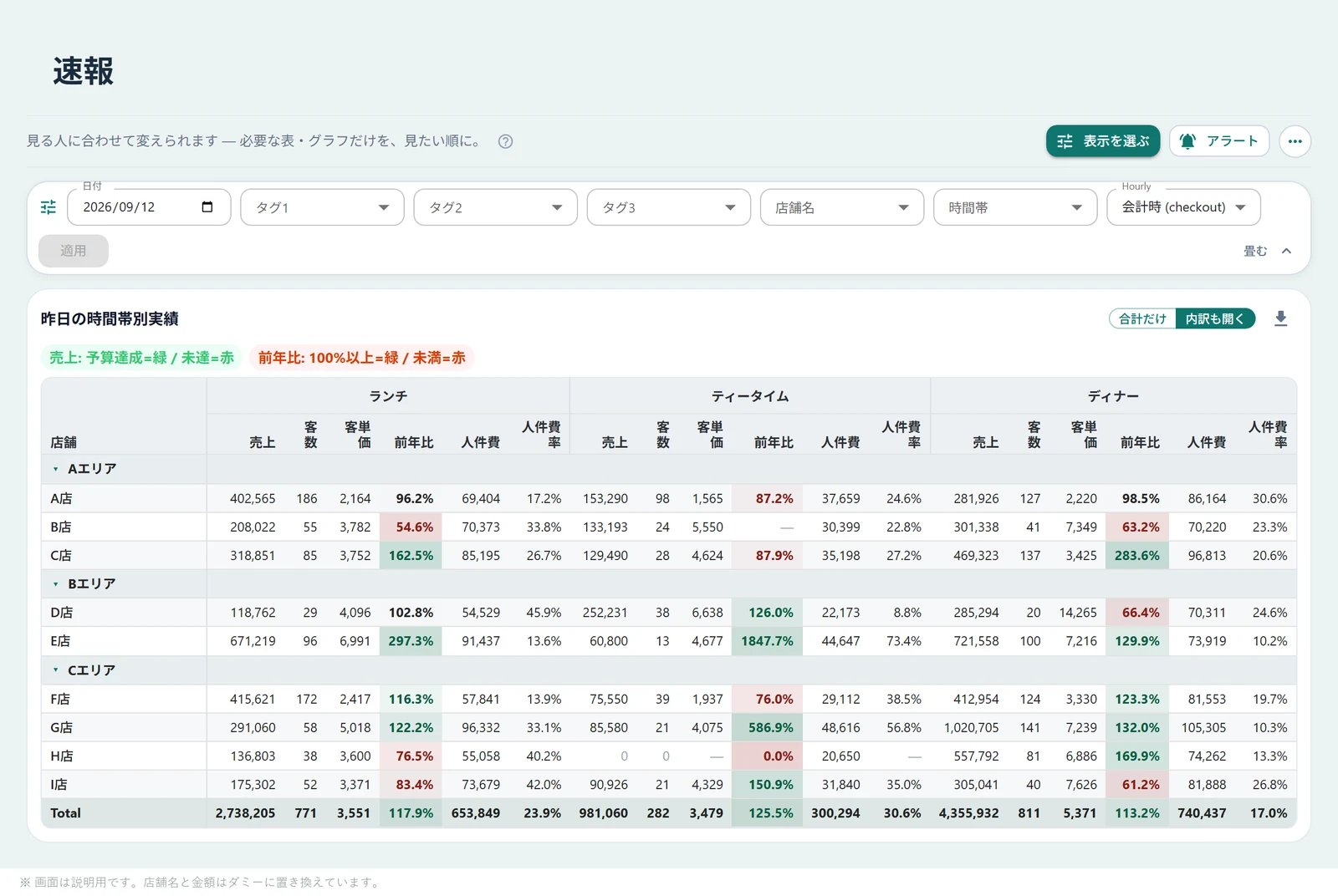Click the bell icon on アラート button
1338x896 pixels.
[1187, 141]
